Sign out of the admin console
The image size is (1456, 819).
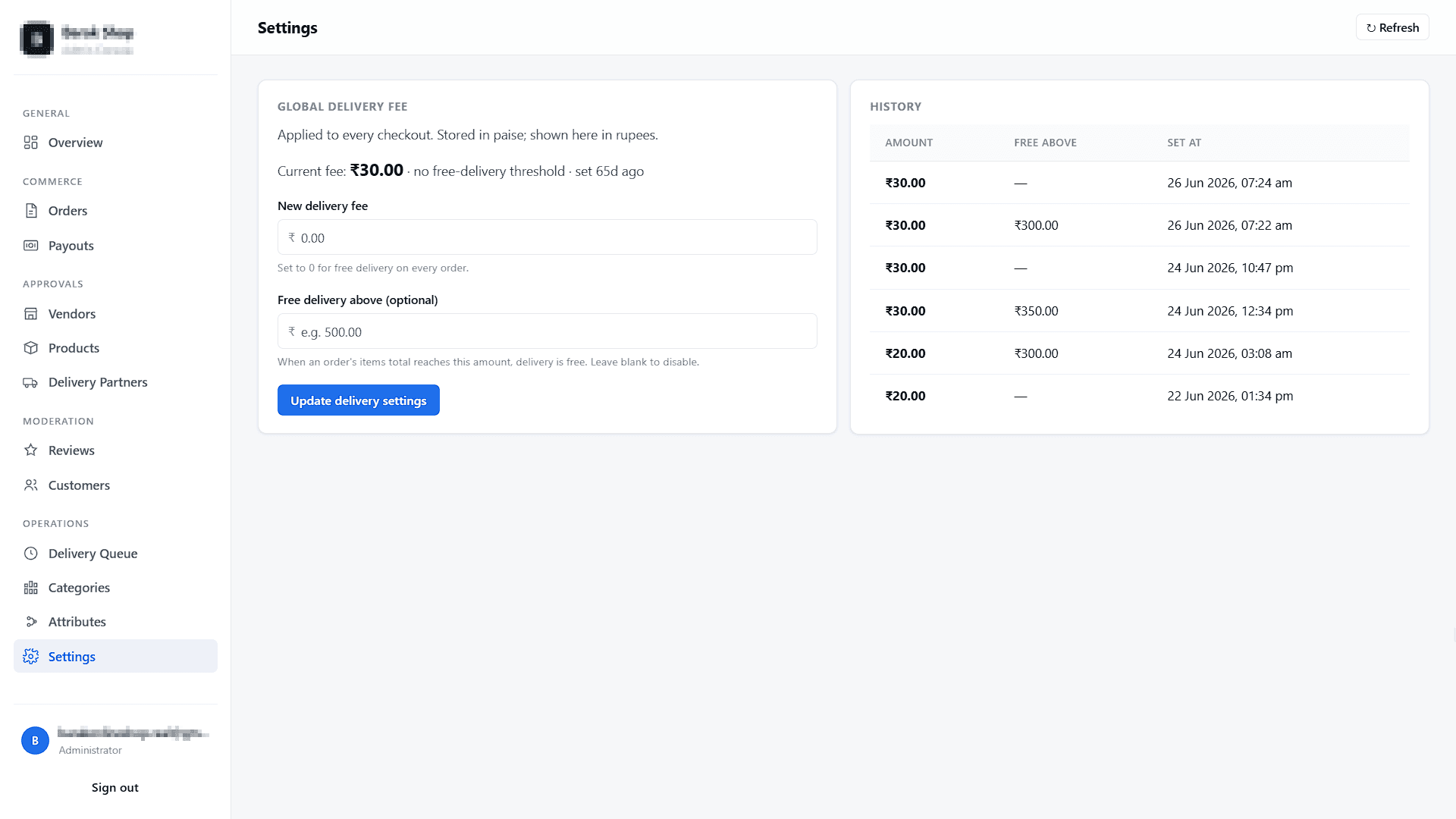115,787
